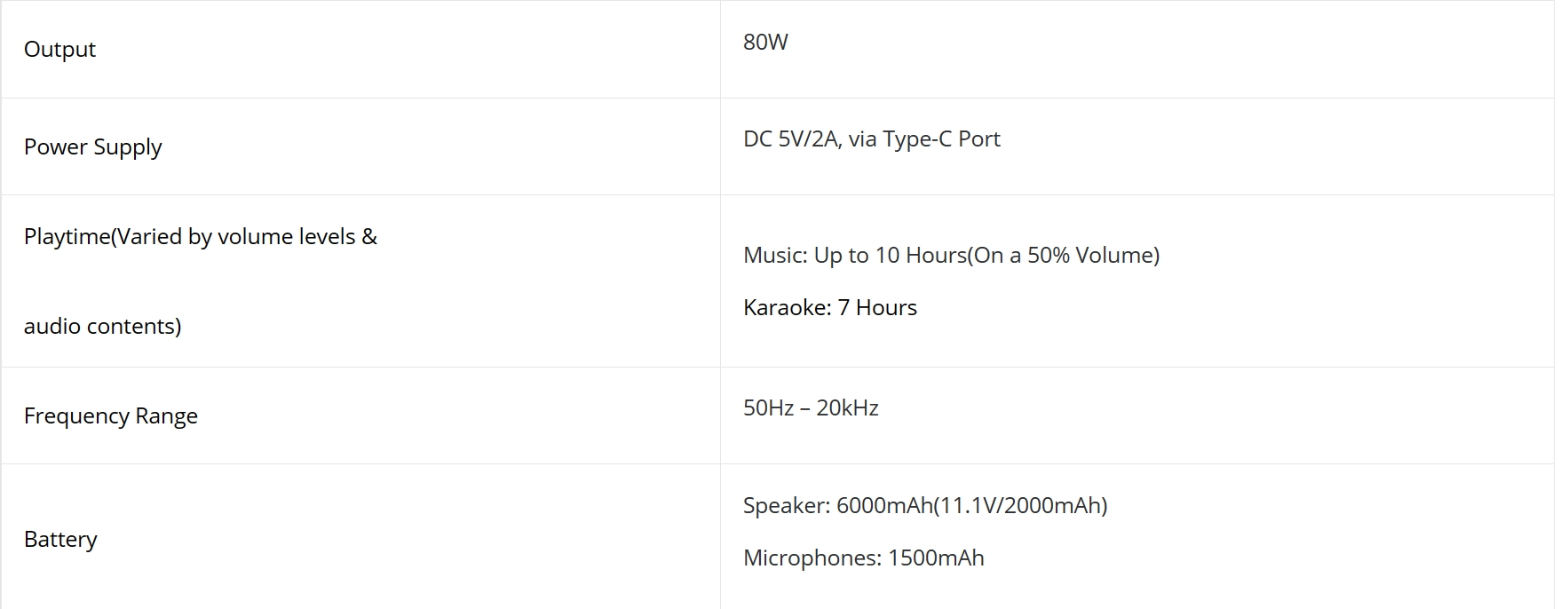Click the Power Supply label
The image size is (1568, 609).
click(x=92, y=146)
